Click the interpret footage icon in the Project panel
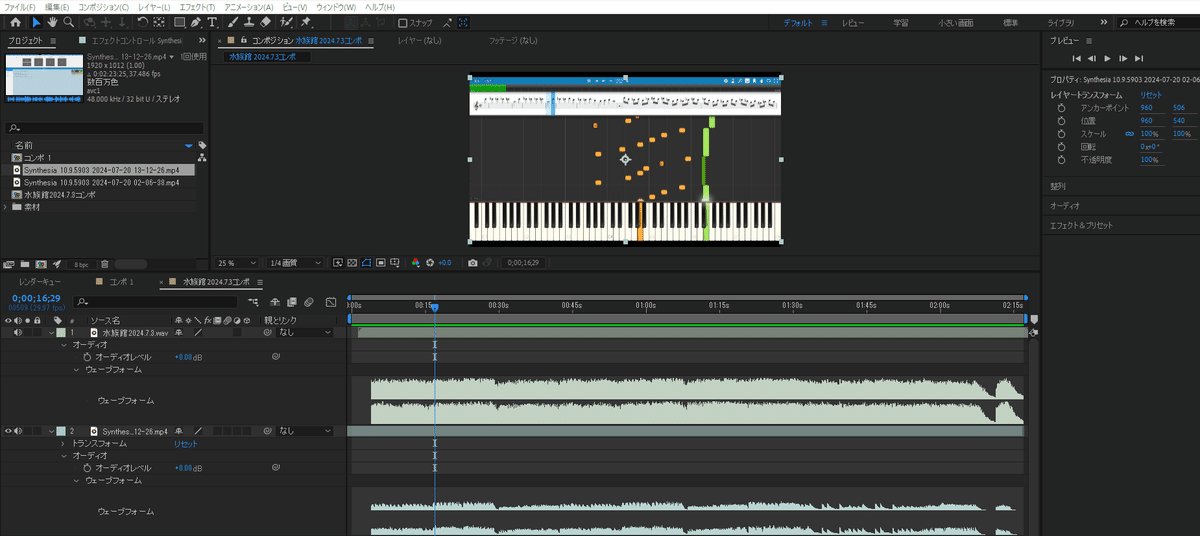 [x=8, y=263]
